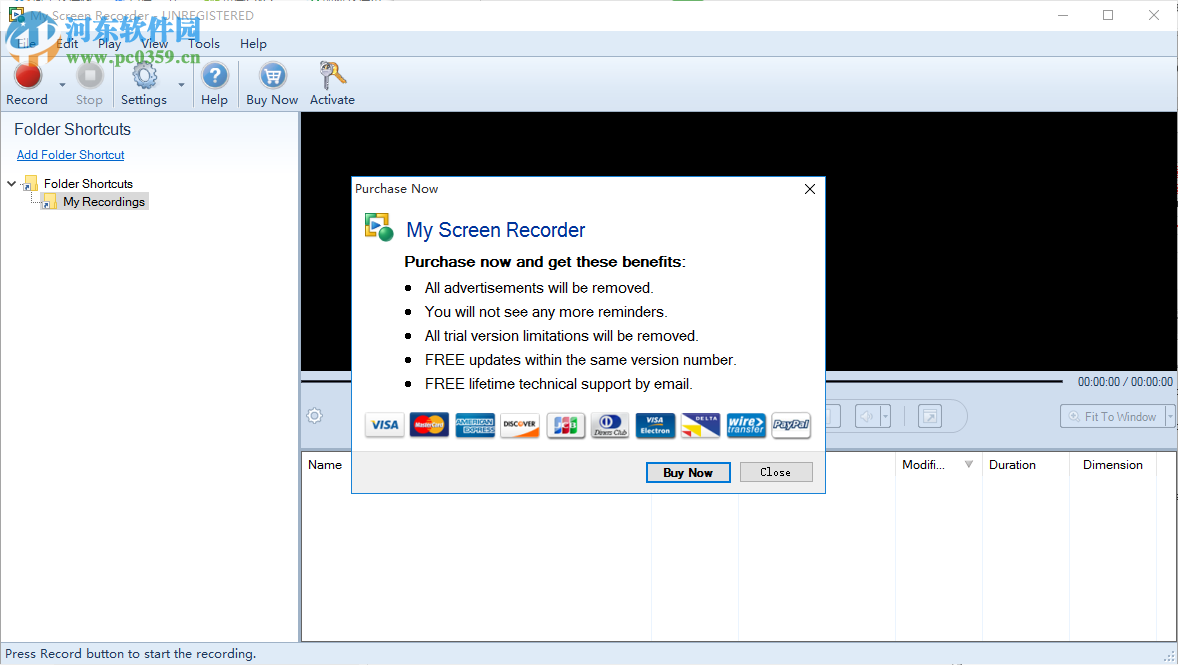Viewport: 1178px width, 665px height.
Task: Toggle mute with the speaker icon
Action: (866, 415)
